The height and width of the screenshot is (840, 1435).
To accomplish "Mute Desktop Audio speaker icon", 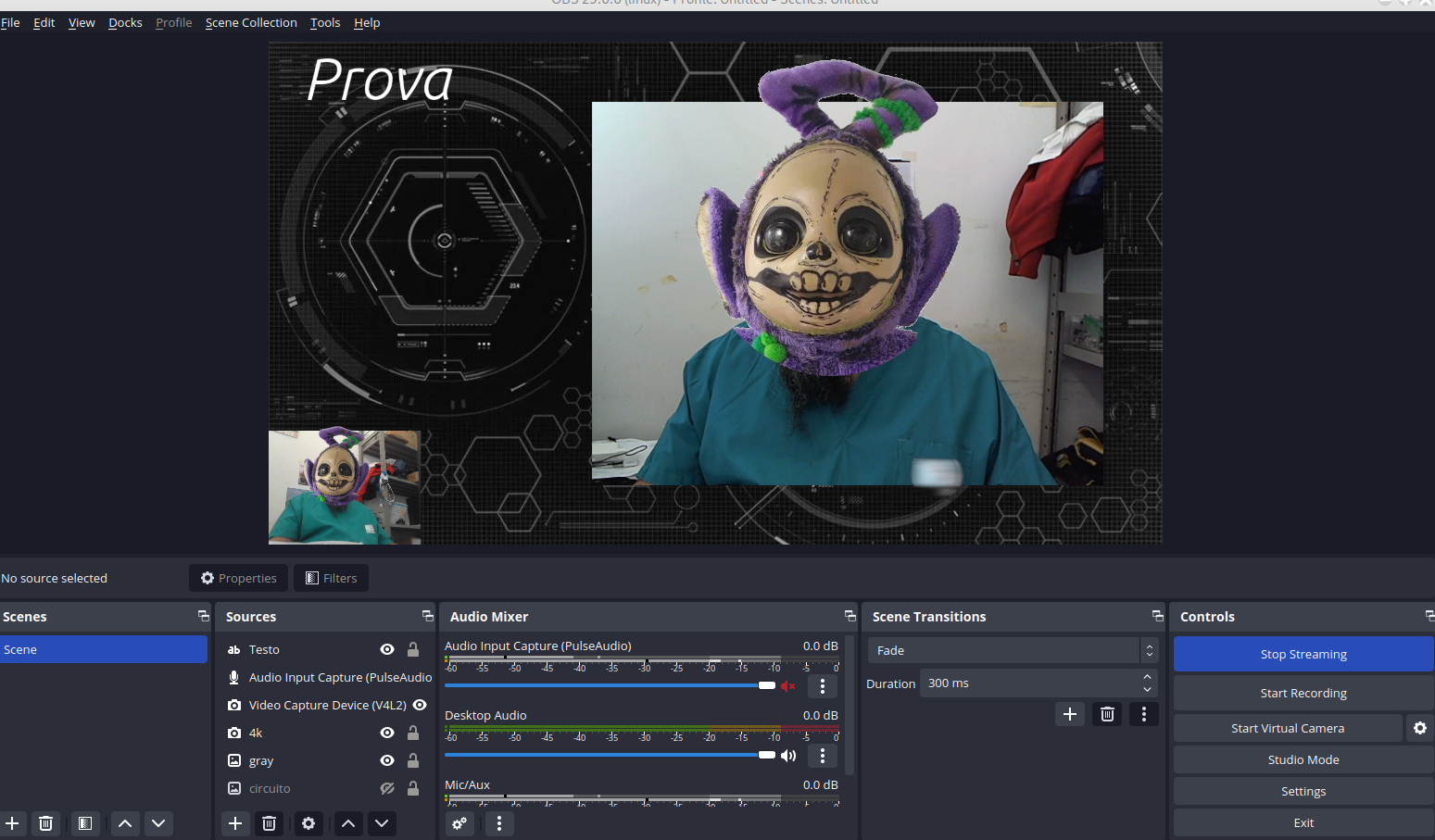I will pos(788,756).
